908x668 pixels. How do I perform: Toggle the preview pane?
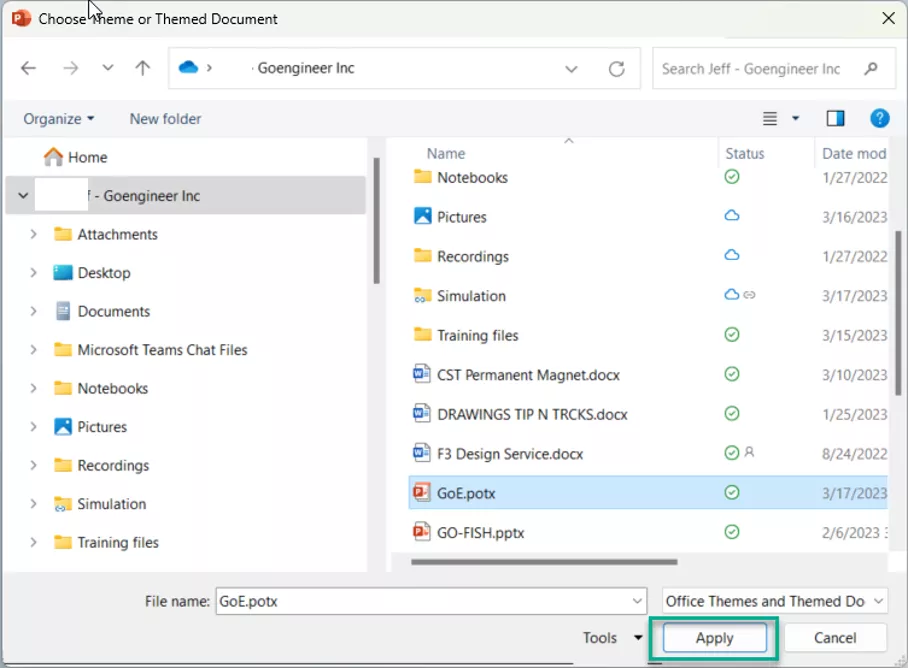click(x=835, y=119)
